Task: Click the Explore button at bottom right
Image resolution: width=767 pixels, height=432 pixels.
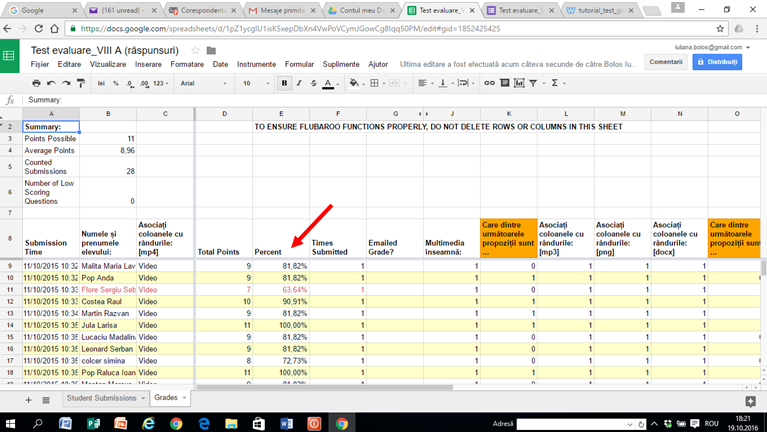Action: tap(750, 402)
